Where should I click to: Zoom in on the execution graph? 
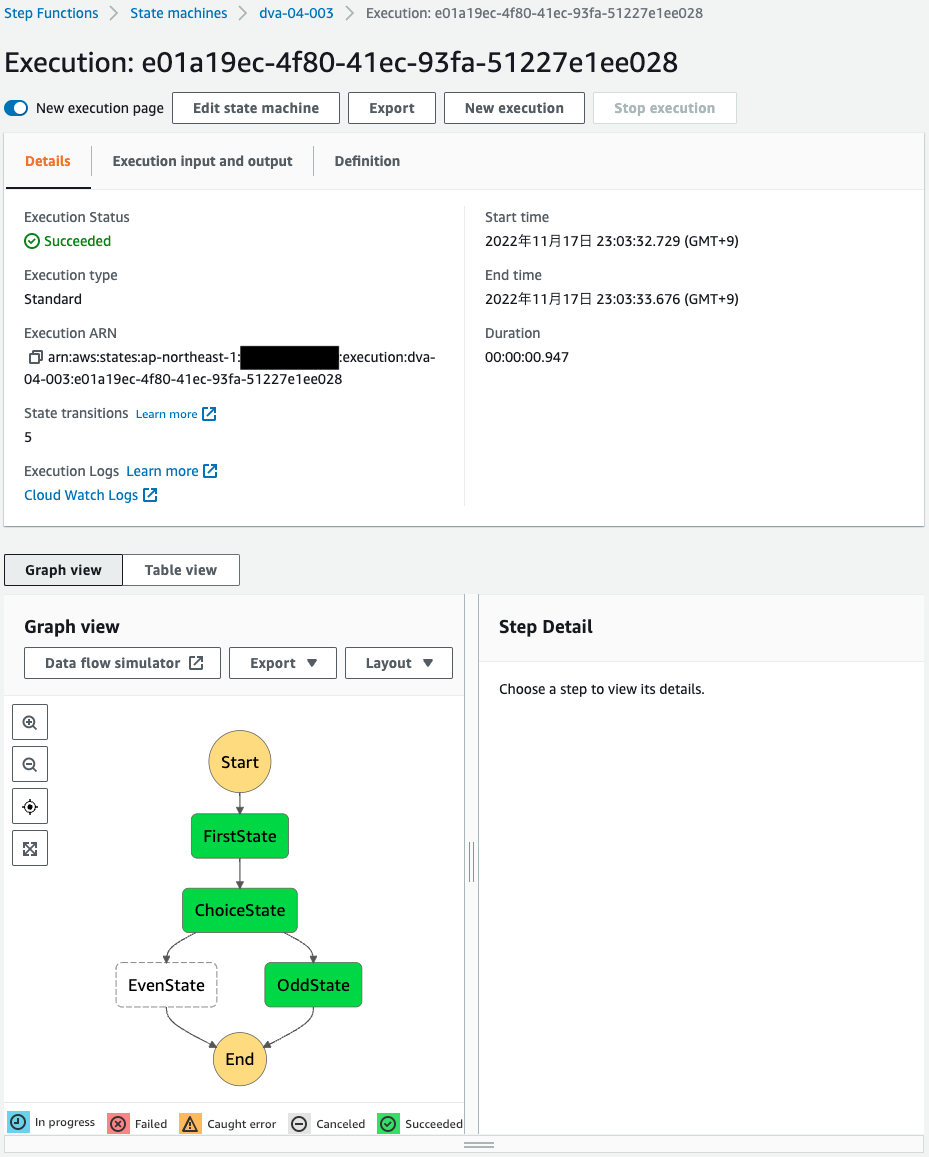click(29, 721)
